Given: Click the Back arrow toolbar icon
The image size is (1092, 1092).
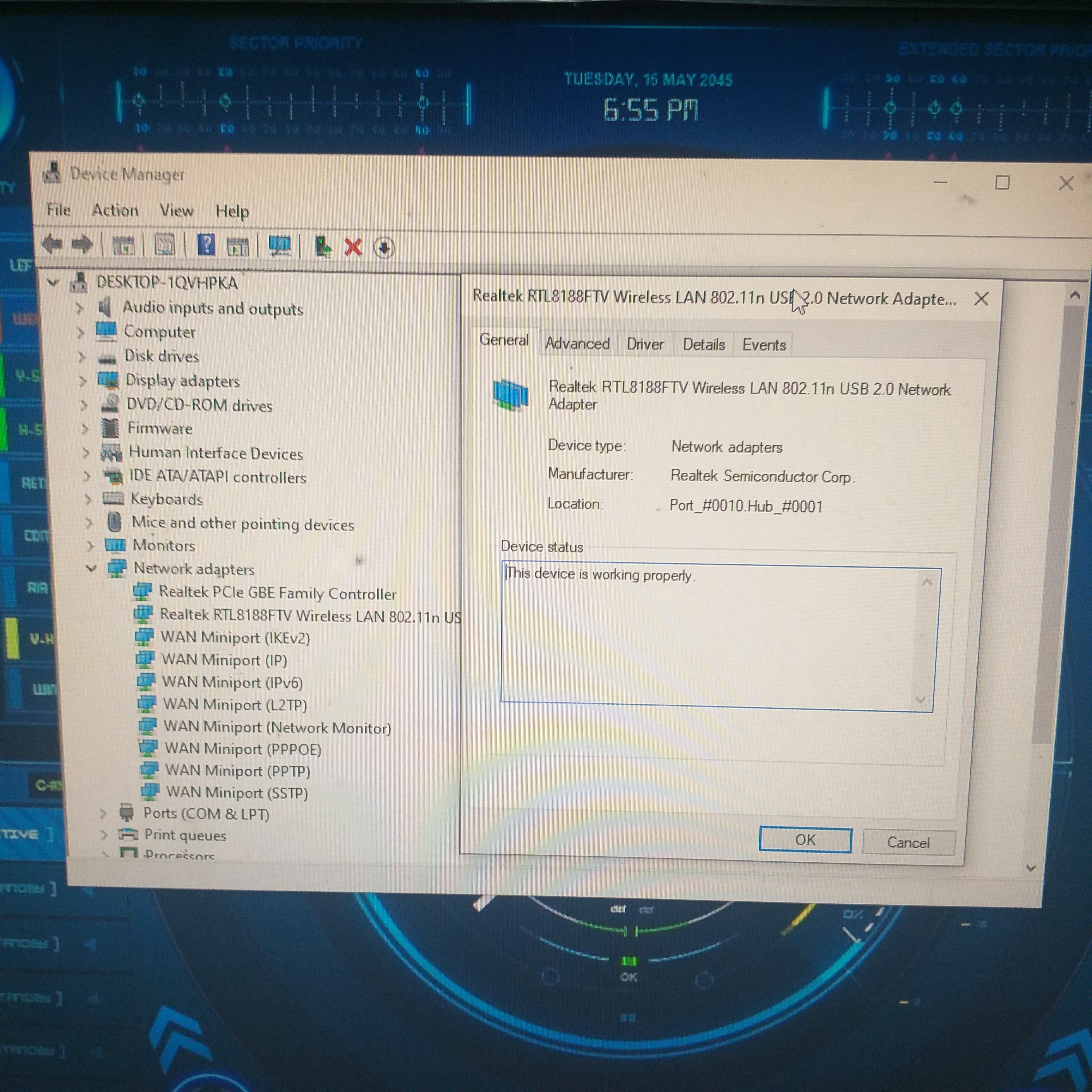Looking at the screenshot, I should tap(52, 244).
